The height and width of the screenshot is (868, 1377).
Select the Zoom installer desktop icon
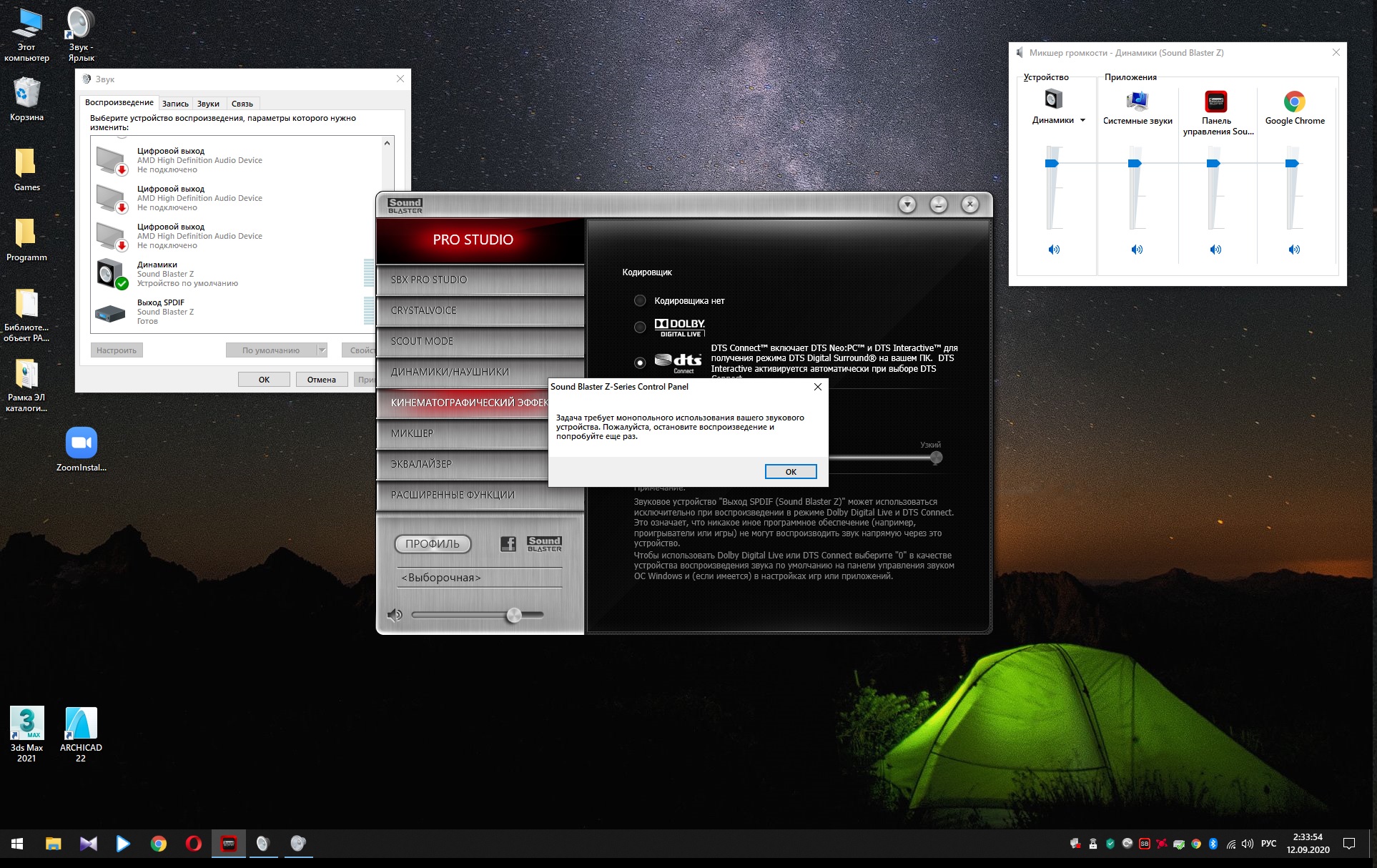82,449
